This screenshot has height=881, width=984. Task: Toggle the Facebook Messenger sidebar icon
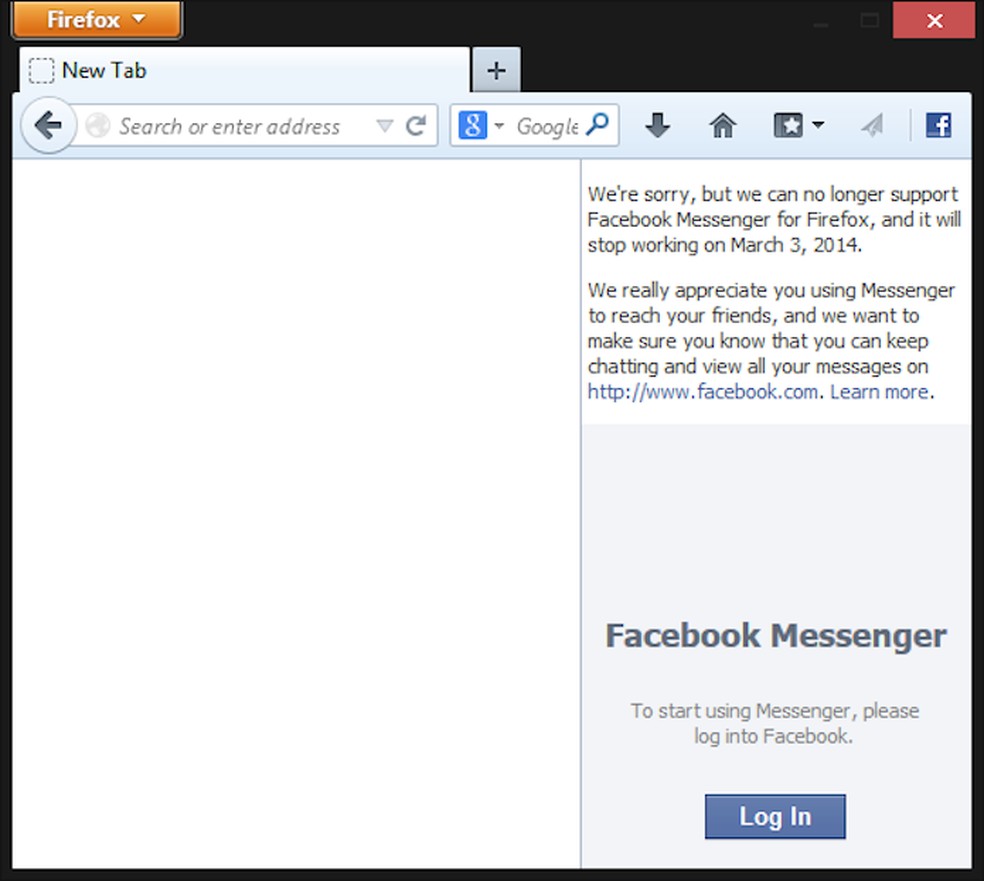938,125
